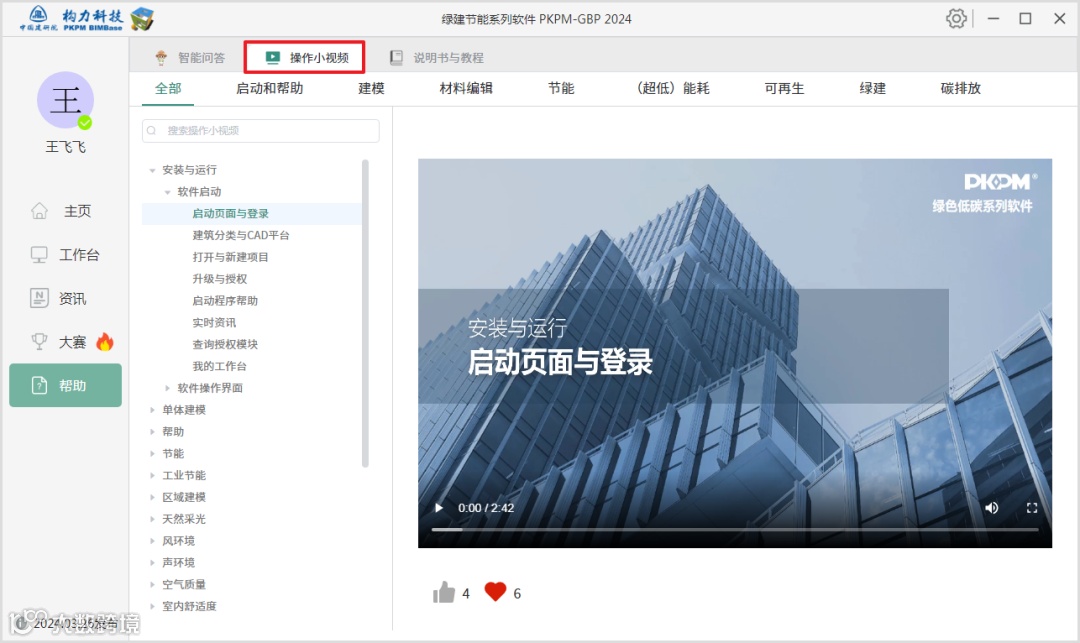Image resolution: width=1080 pixels, height=643 pixels.
Task: Select the (超低)能耗 category tab
Action: pos(672,88)
